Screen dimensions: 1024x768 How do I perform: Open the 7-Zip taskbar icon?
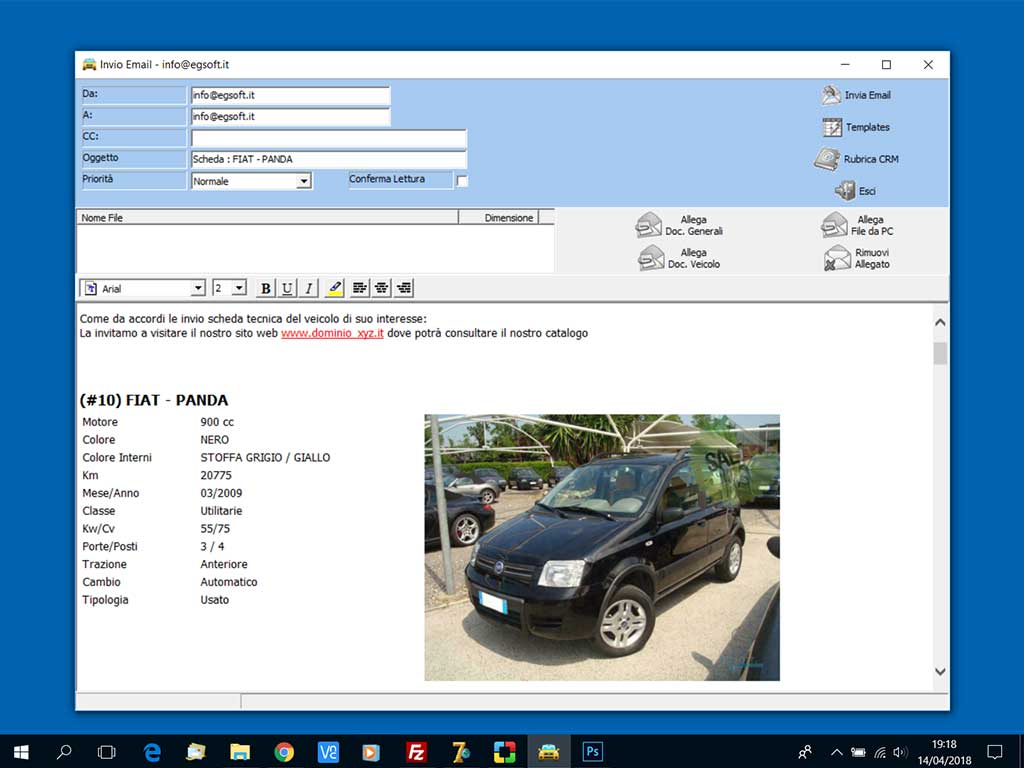[460, 752]
